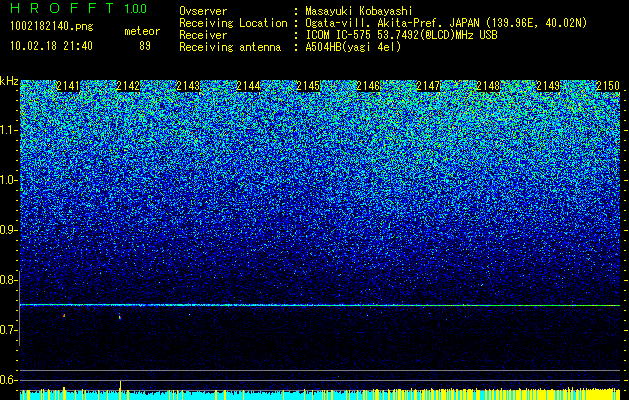Image resolution: width=629 pixels, height=400 pixels.
Task: Click the Ovserver label
Action: pos(203,11)
